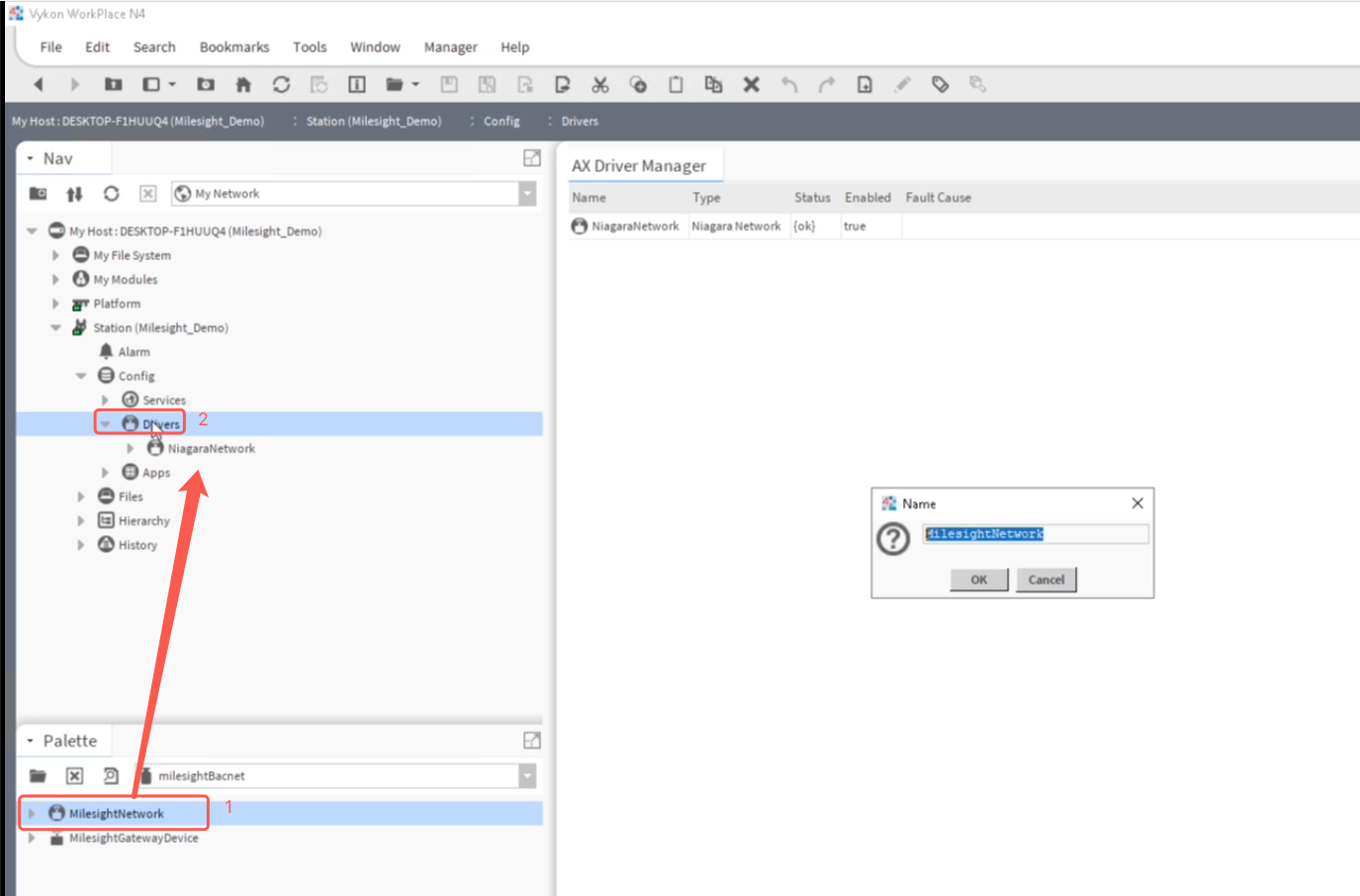Click the Paste clipboard icon in the toolbar
This screenshot has height=896, width=1360.
tap(676, 85)
